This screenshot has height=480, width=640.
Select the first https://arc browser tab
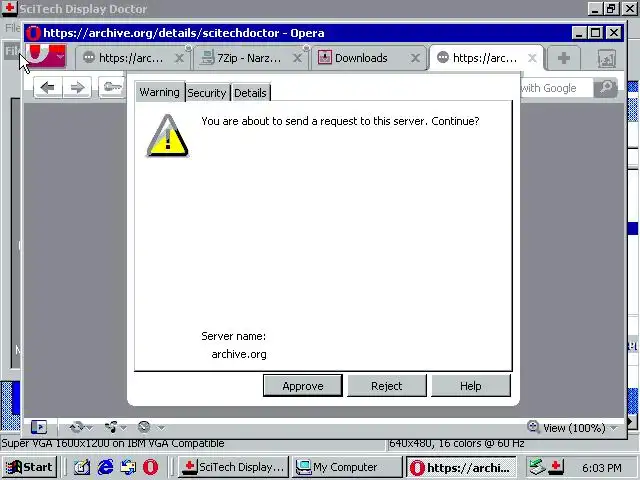click(x=131, y=58)
